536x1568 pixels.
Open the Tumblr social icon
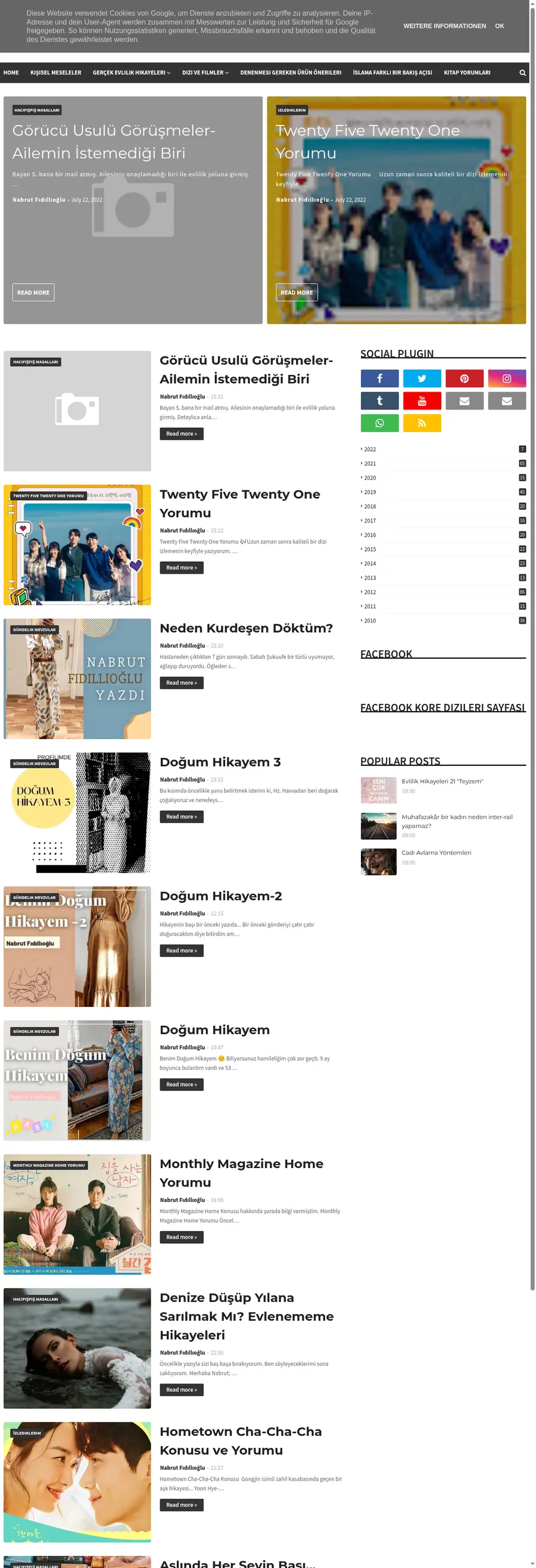tap(379, 400)
